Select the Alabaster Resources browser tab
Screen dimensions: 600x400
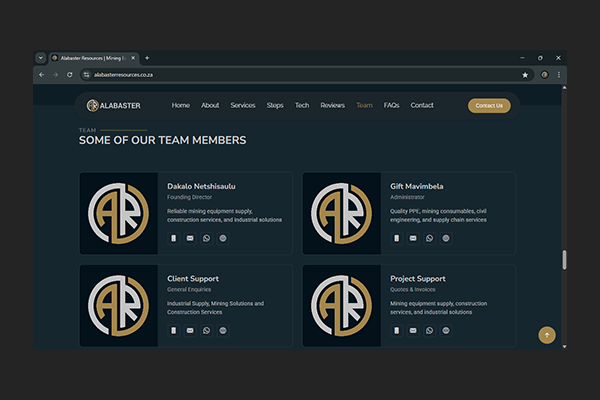point(94,58)
